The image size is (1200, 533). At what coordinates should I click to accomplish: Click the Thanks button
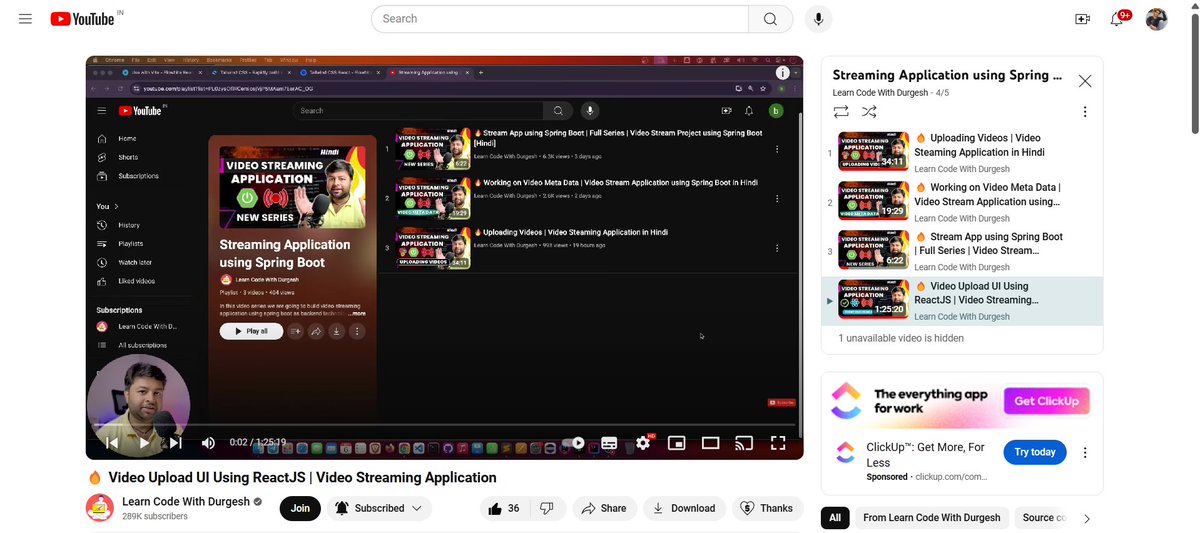tap(767, 508)
